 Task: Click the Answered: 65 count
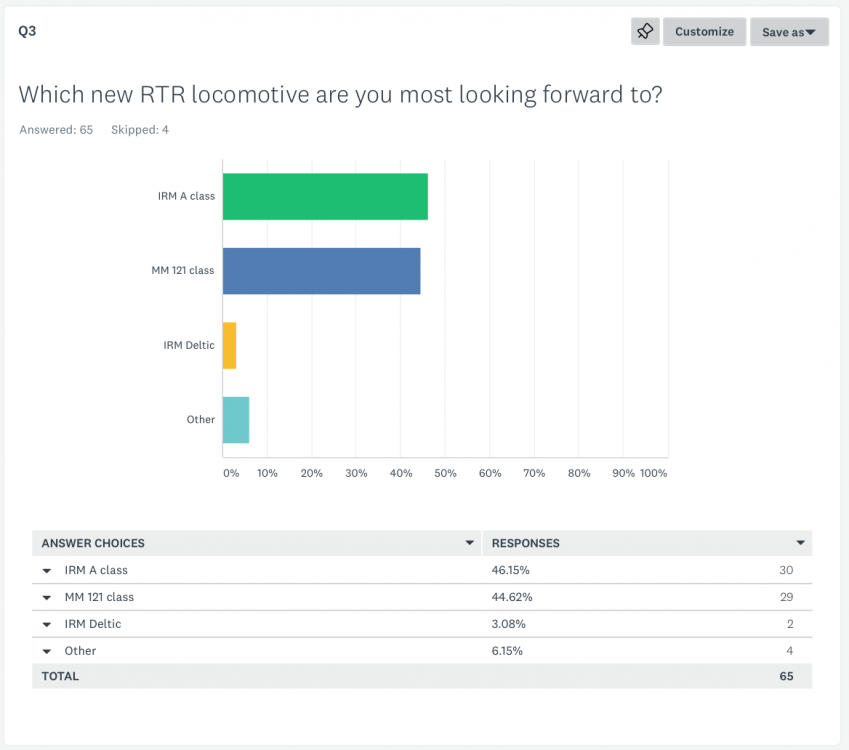pyautogui.click(x=56, y=130)
